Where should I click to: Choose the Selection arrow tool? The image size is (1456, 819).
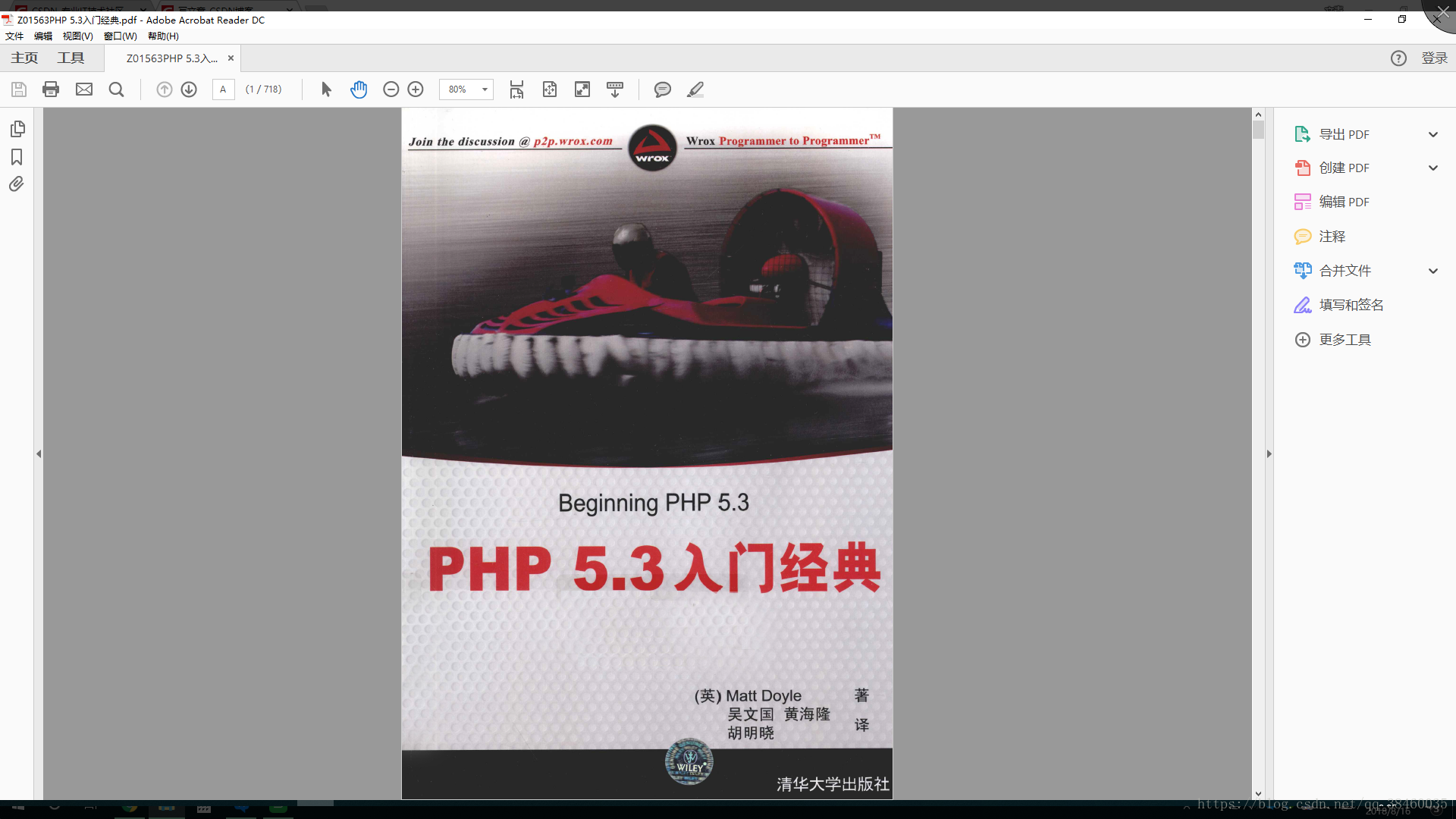pyautogui.click(x=326, y=89)
